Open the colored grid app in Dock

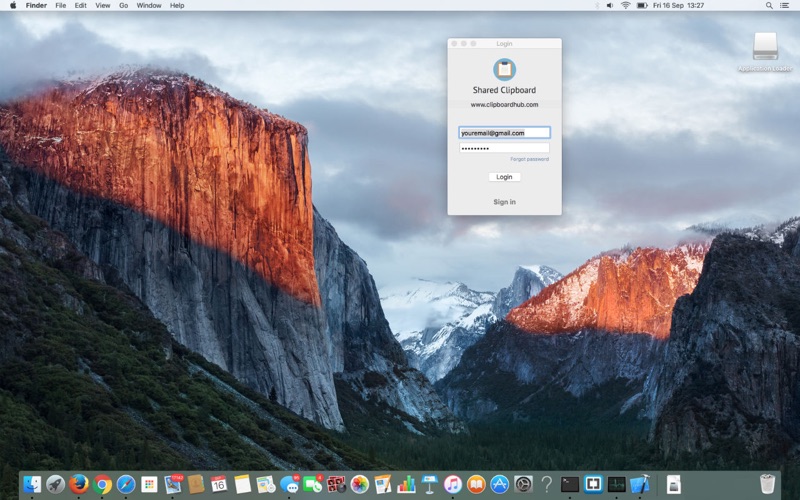click(x=149, y=484)
